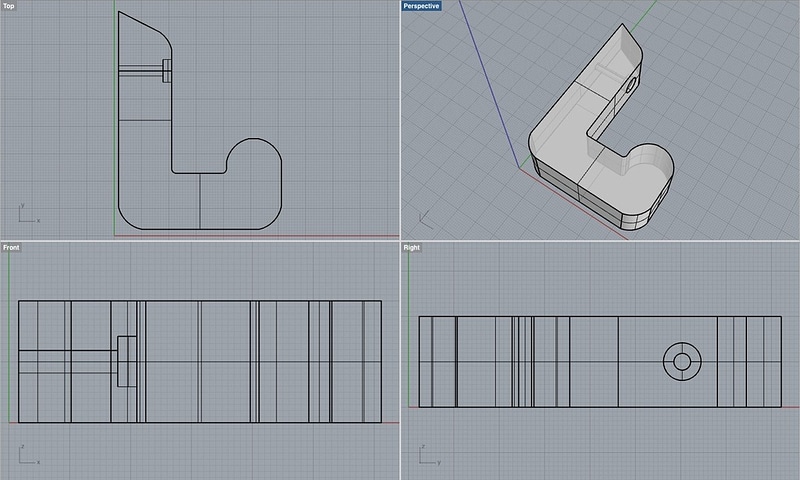
Task: Click the axis icon in Right viewport
Action: pyautogui.click(x=430, y=454)
